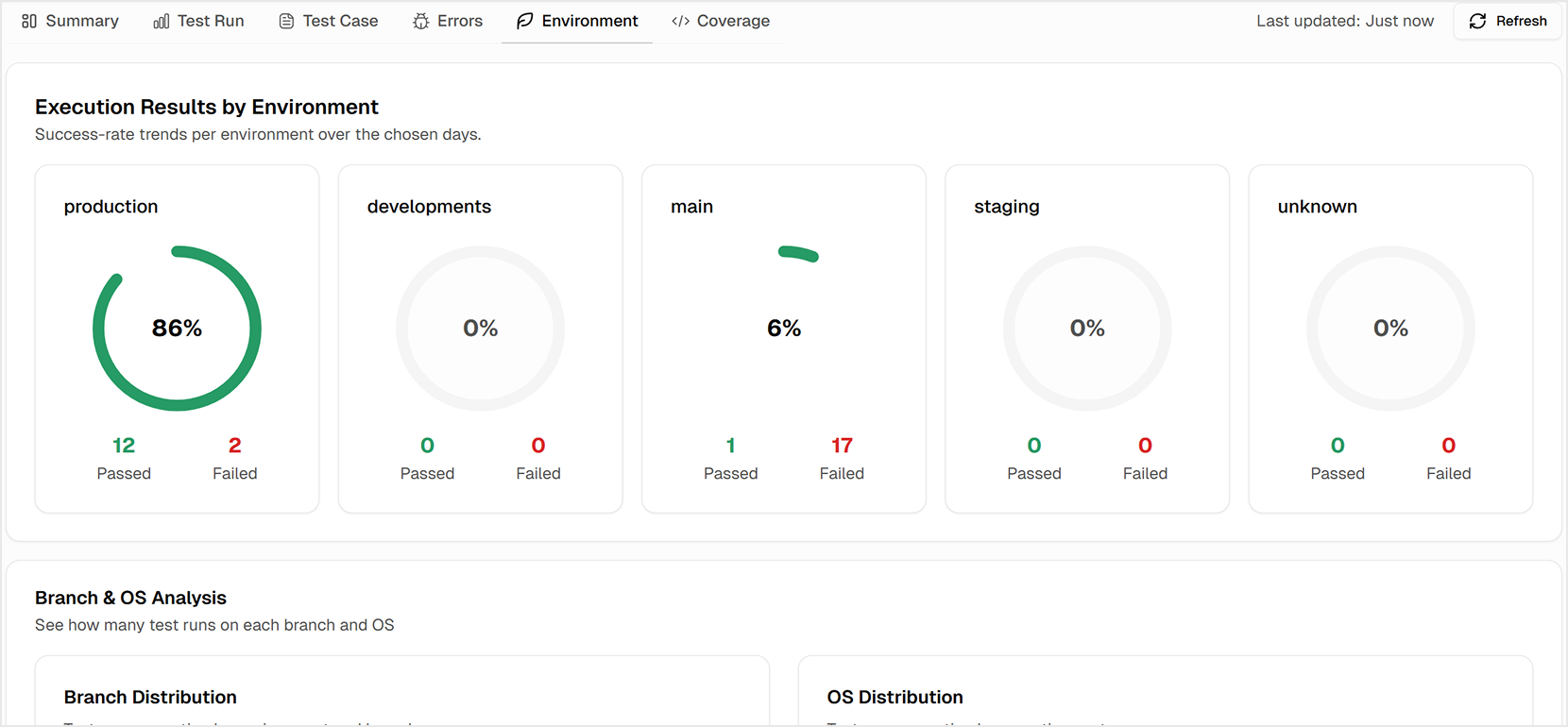This screenshot has width=1568, height=727.
Task: Click the 17 failed count in main
Action: point(842,445)
